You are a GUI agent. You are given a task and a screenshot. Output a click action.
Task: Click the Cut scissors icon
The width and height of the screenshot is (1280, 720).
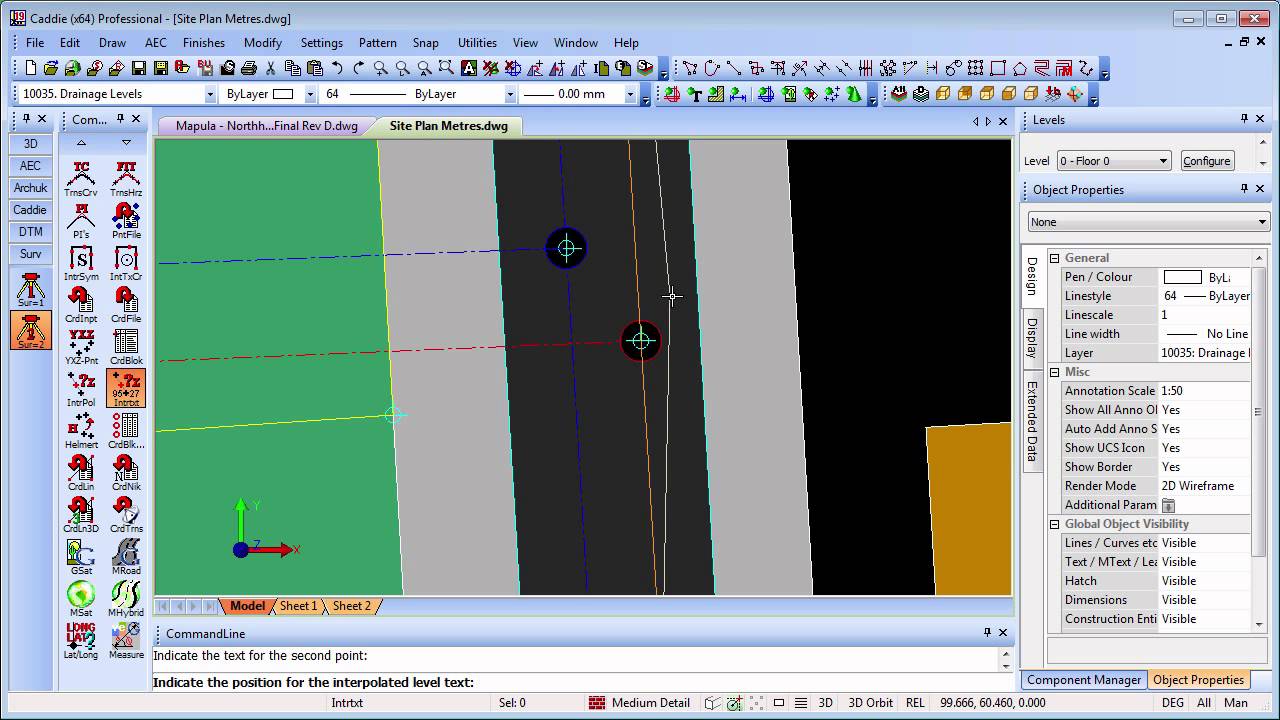pyautogui.click(x=271, y=68)
